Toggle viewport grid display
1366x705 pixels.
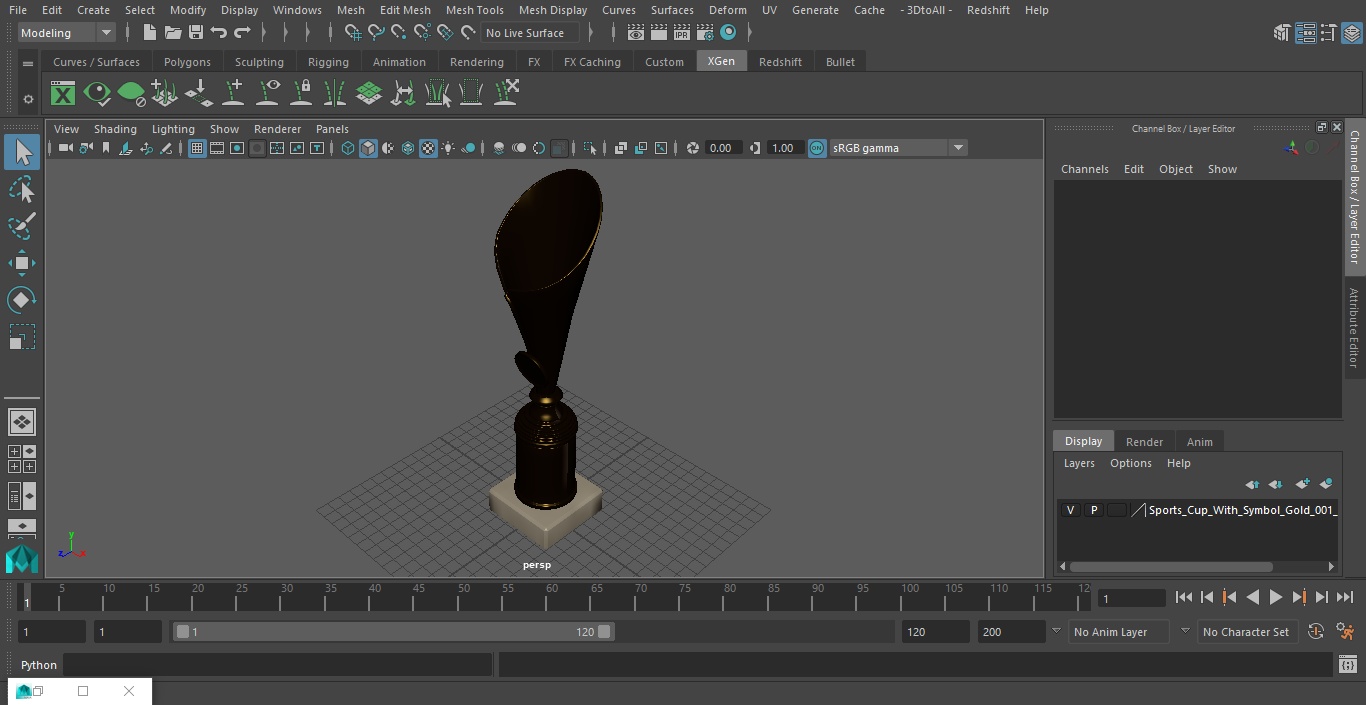click(197, 148)
